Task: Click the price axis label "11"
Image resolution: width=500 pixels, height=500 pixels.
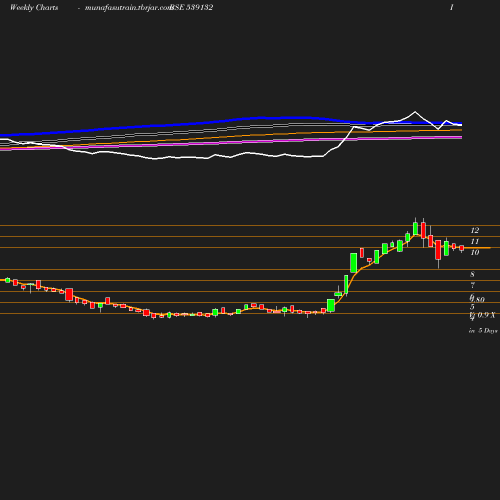Action: click(475, 241)
